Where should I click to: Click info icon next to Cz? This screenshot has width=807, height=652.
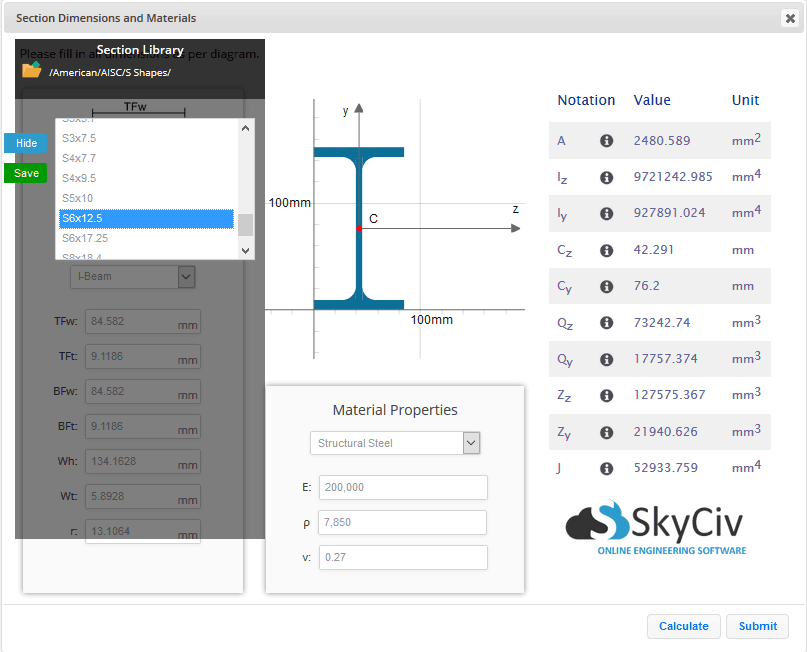[x=606, y=250]
